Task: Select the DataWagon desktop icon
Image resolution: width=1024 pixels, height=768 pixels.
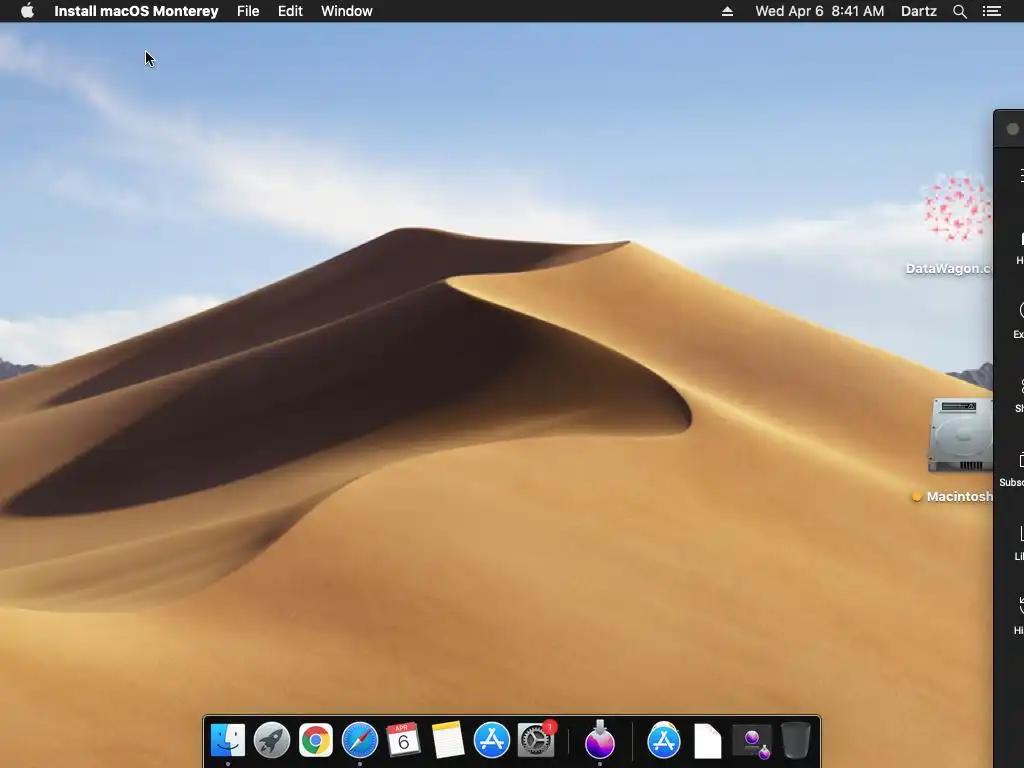Action: pos(957,206)
